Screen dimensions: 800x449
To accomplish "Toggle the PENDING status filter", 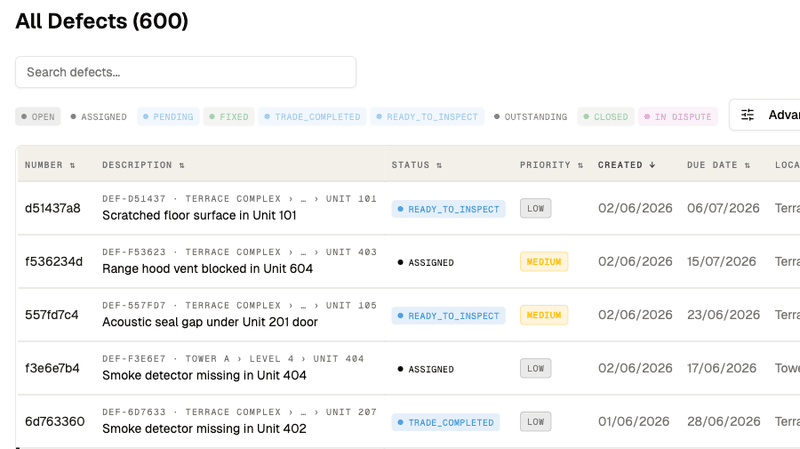I will [168, 117].
